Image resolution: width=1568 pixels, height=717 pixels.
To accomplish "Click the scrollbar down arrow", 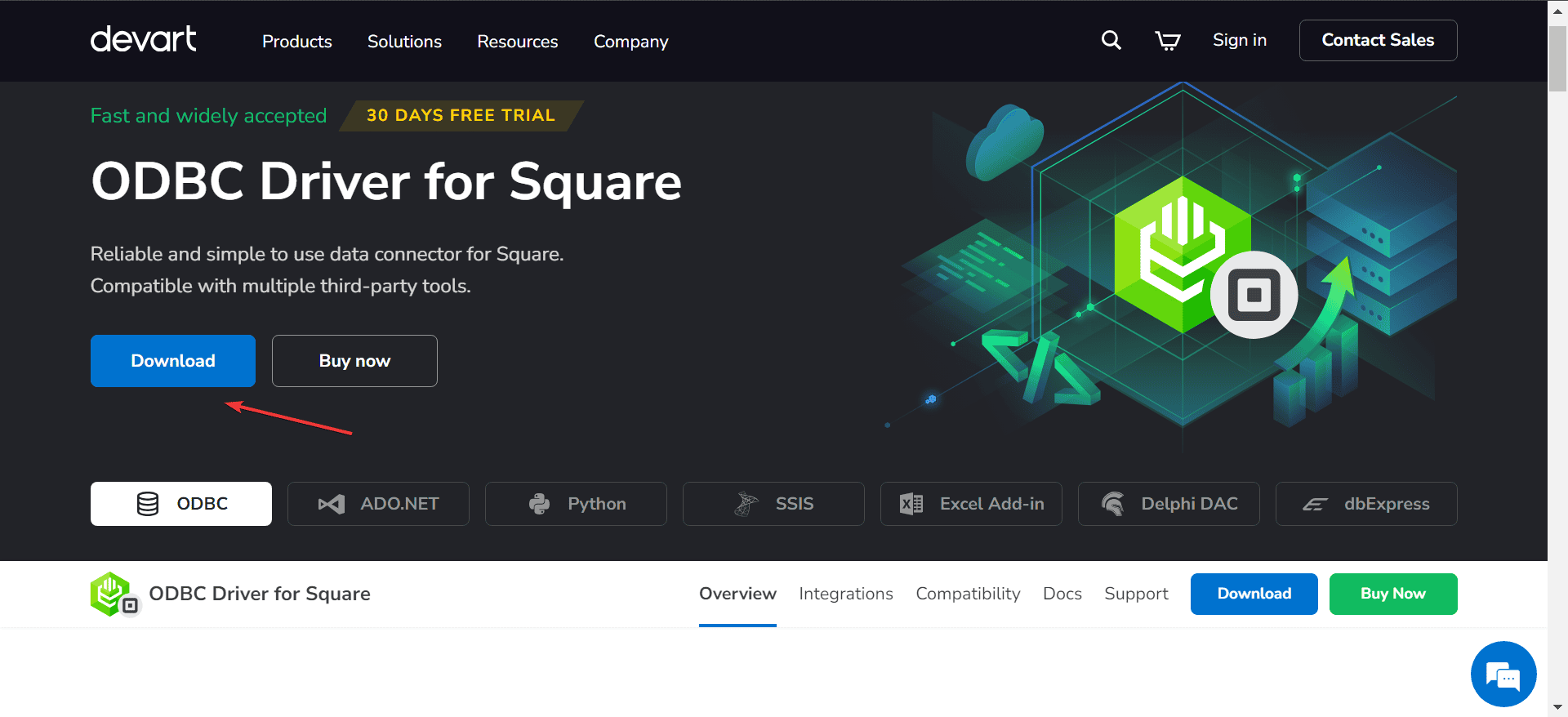I will [x=1558, y=707].
